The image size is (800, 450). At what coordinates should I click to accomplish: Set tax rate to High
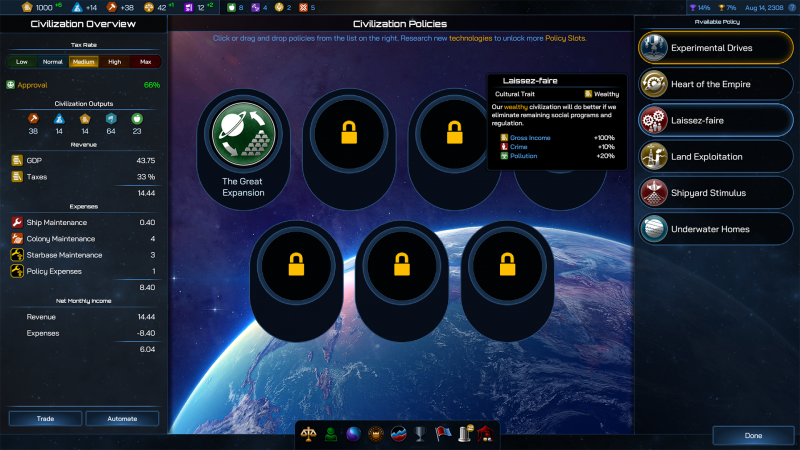click(x=114, y=62)
